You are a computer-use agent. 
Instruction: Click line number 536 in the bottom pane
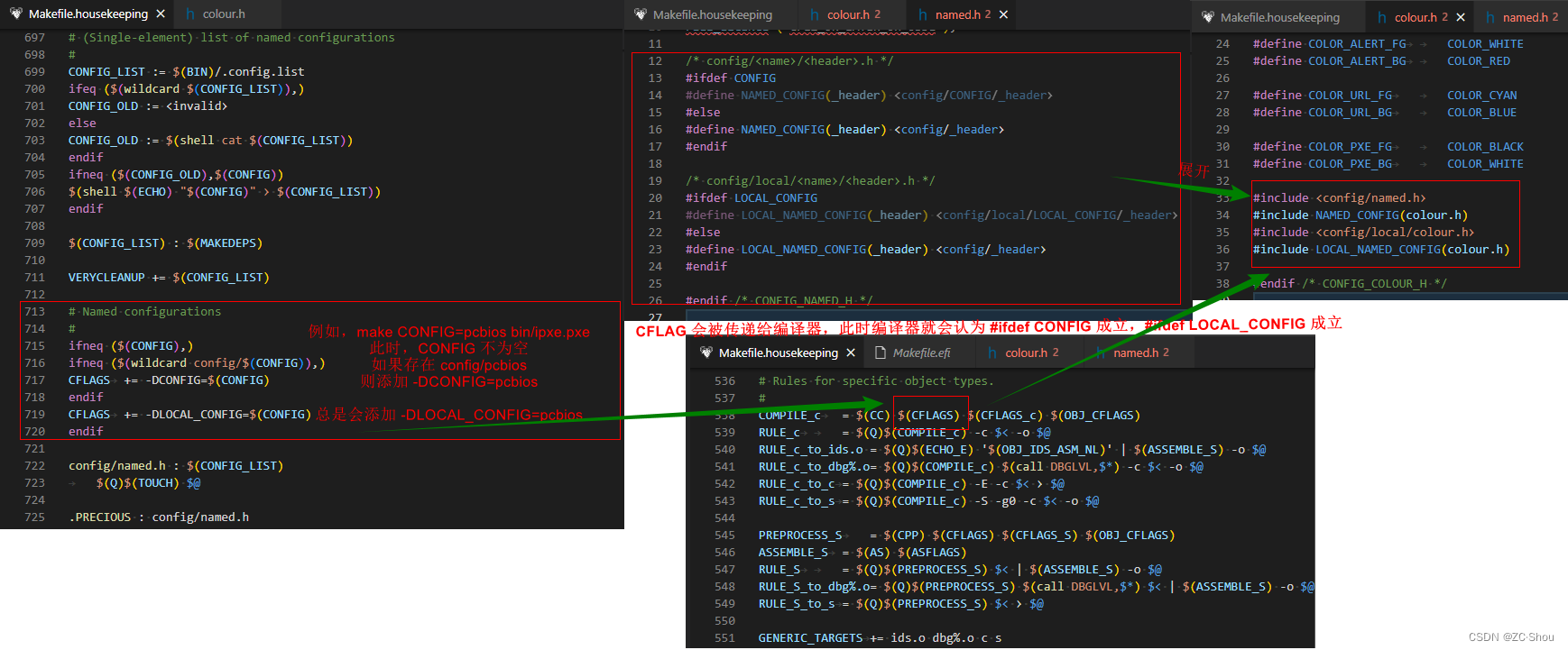click(x=724, y=380)
